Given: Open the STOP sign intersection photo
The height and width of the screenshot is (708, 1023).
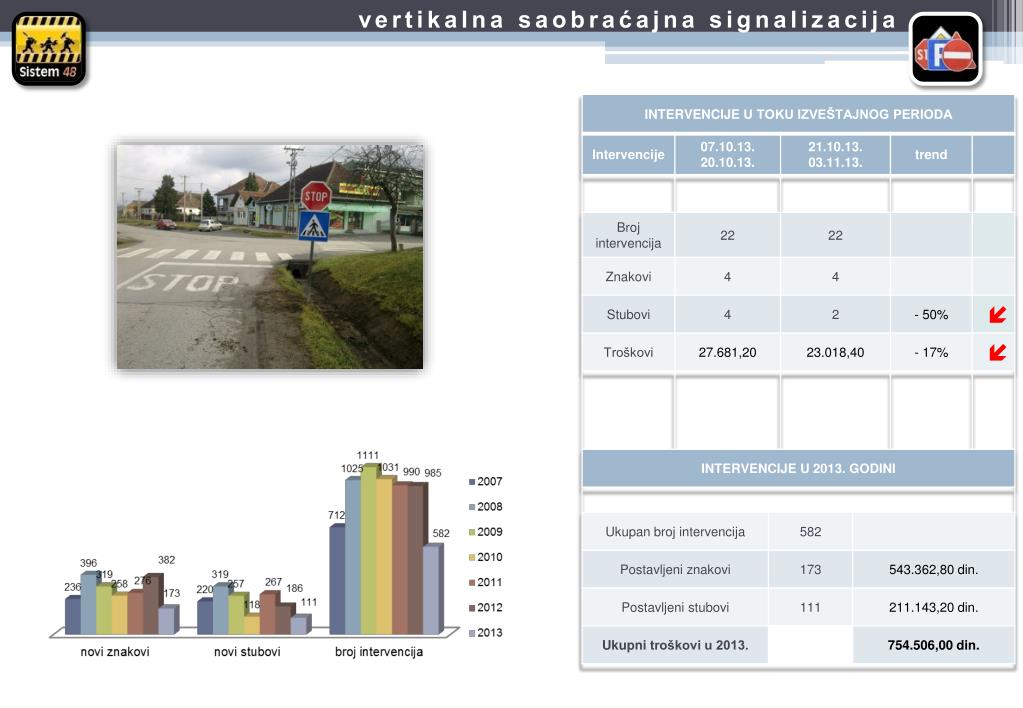Looking at the screenshot, I should pyautogui.click(x=270, y=256).
